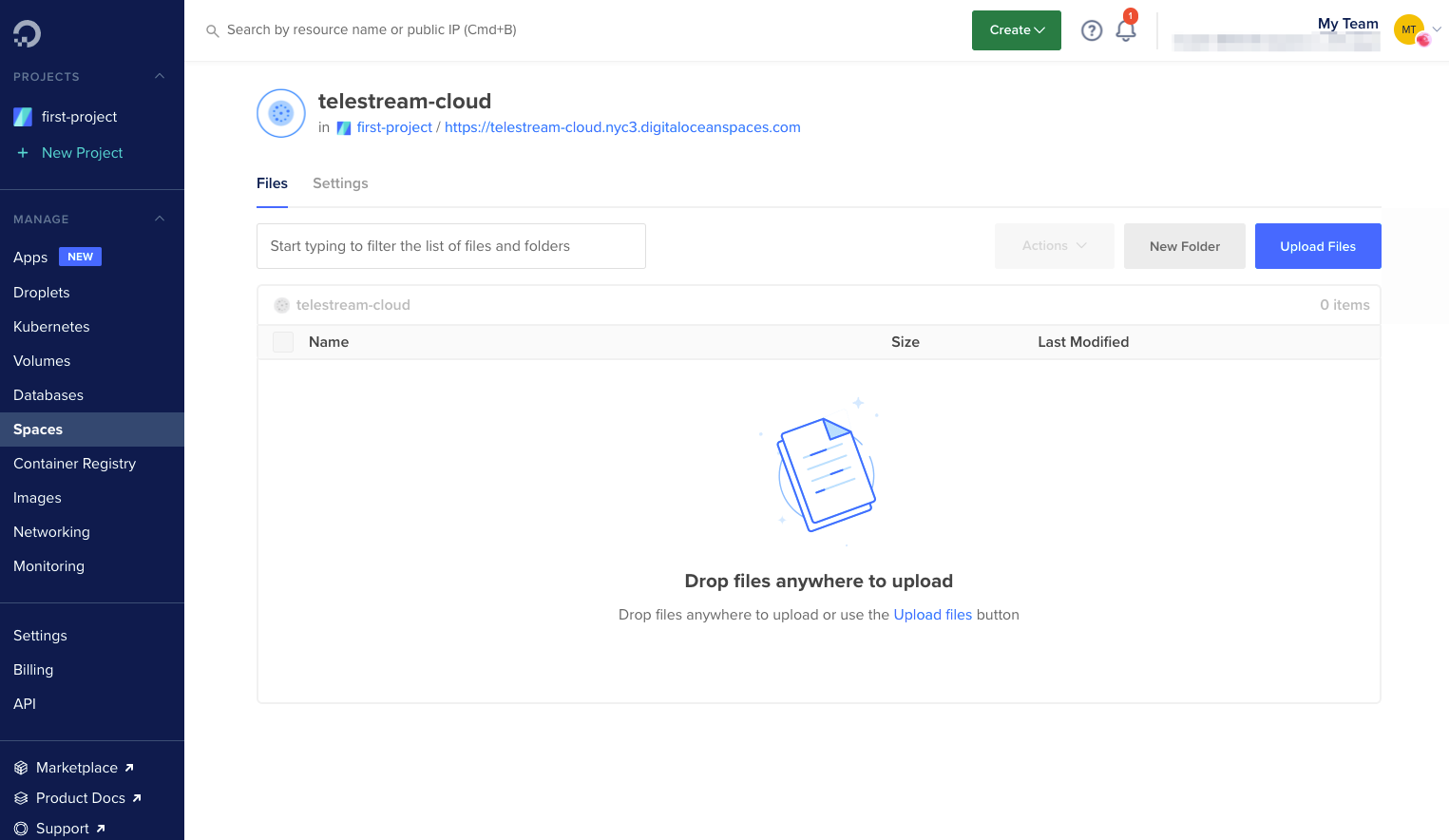Click the Drop files anywhere heading
This screenshot has height=840, width=1449.
tap(819, 582)
